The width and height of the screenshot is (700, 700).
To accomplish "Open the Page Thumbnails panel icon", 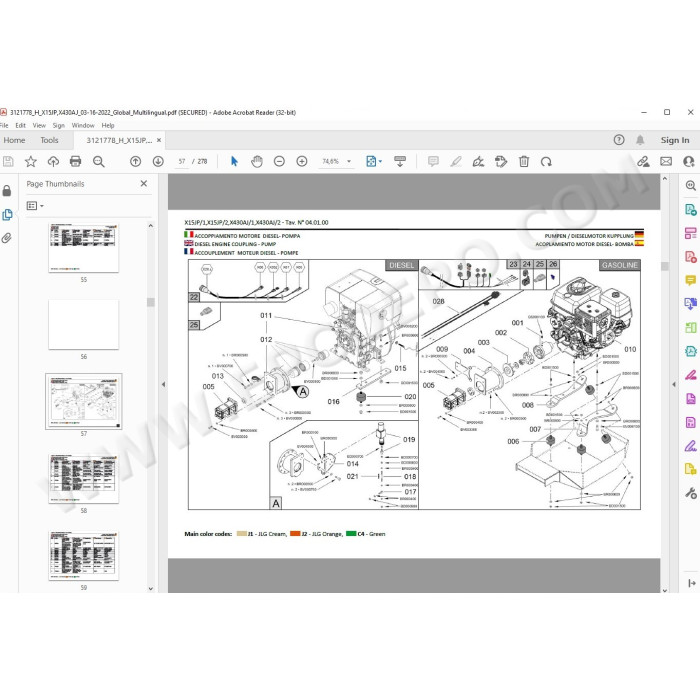I will click(x=7, y=214).
